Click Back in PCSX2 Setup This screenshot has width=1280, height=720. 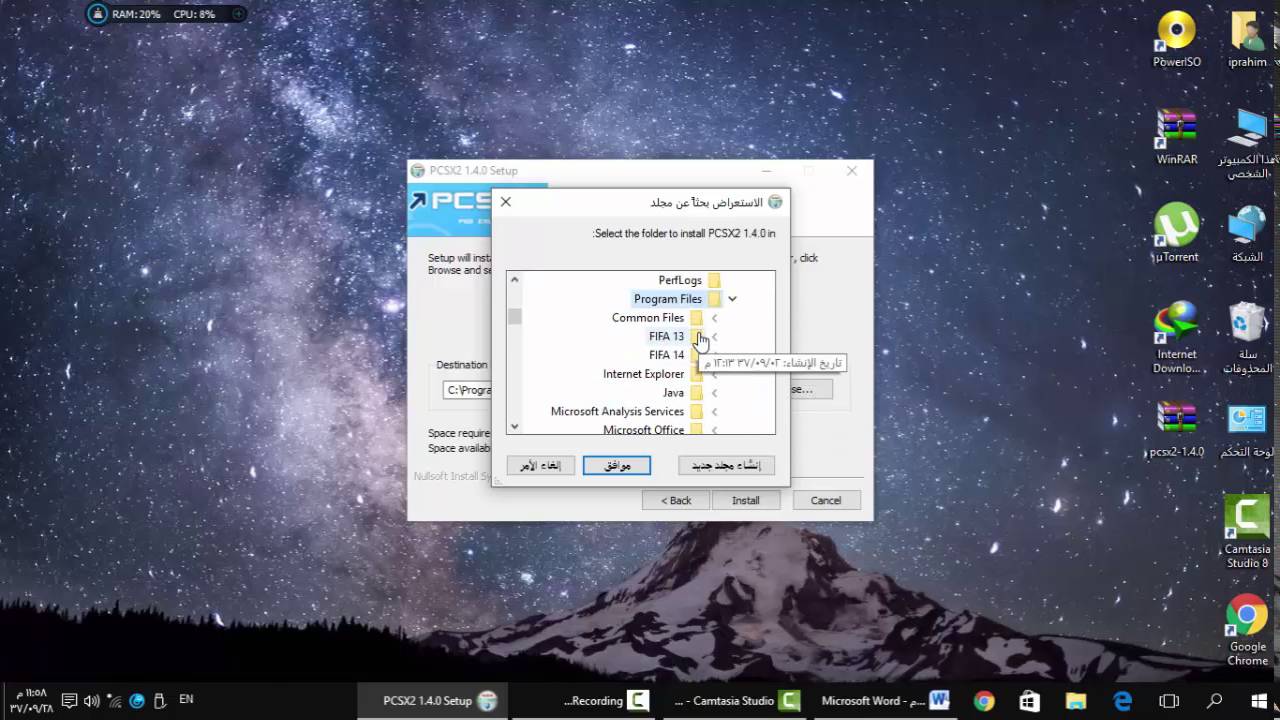pyautogui.click(x=676, y=500)
